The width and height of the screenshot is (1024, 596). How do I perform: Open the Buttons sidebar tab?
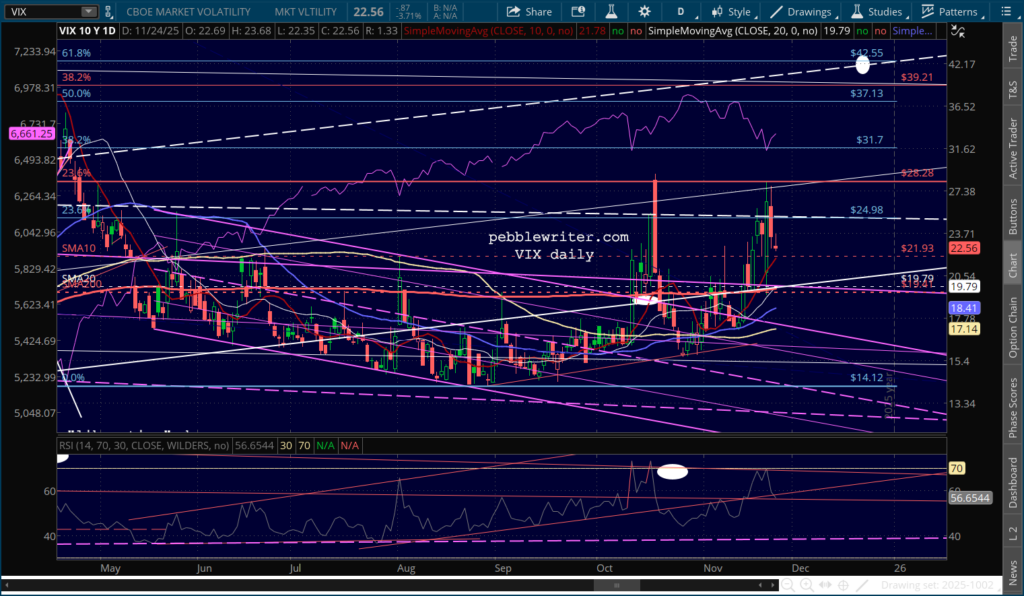pyautogui.click(x=1013, y=217)
